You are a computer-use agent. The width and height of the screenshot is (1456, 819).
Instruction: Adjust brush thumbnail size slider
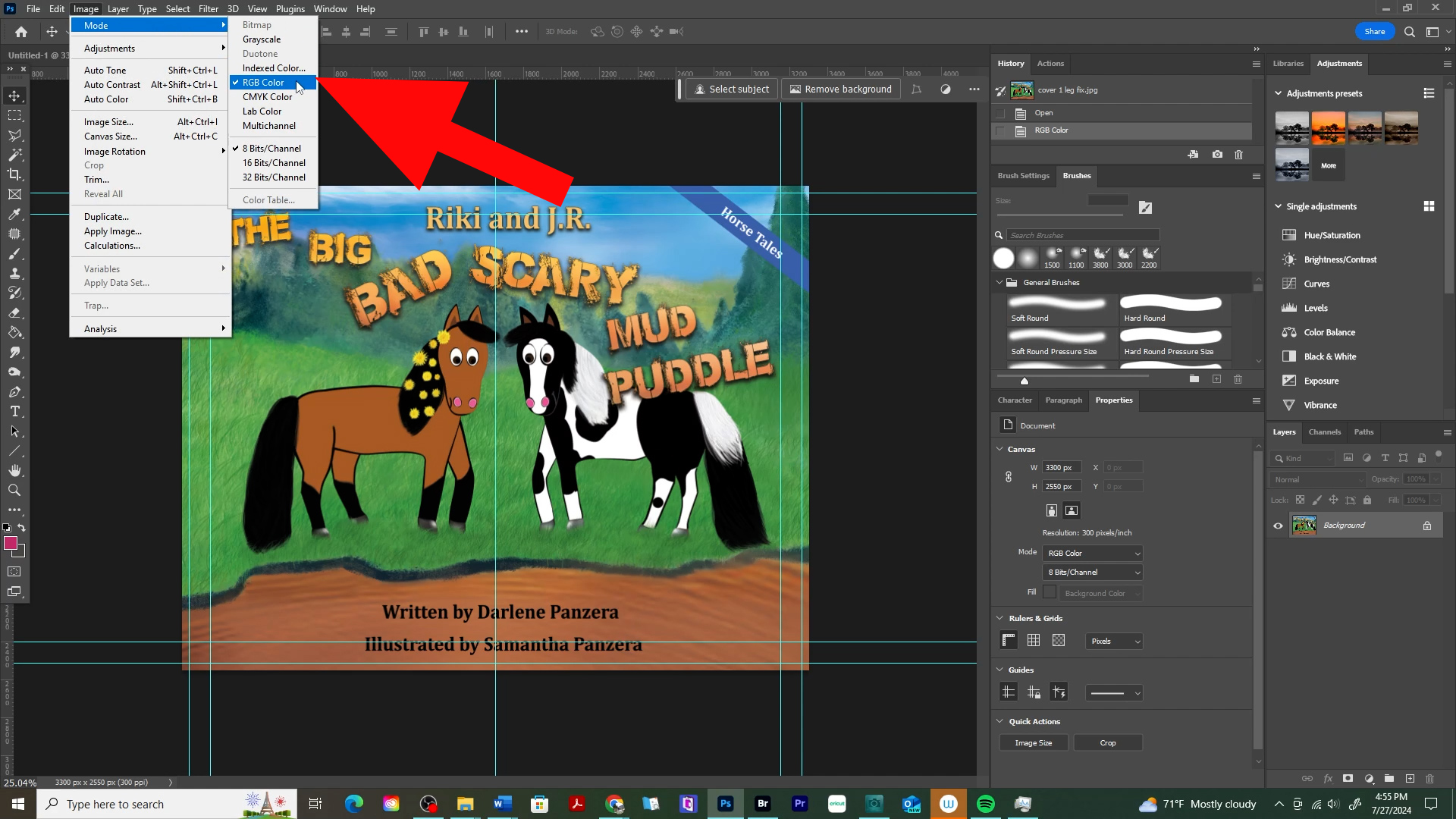tap(1025, 381)
